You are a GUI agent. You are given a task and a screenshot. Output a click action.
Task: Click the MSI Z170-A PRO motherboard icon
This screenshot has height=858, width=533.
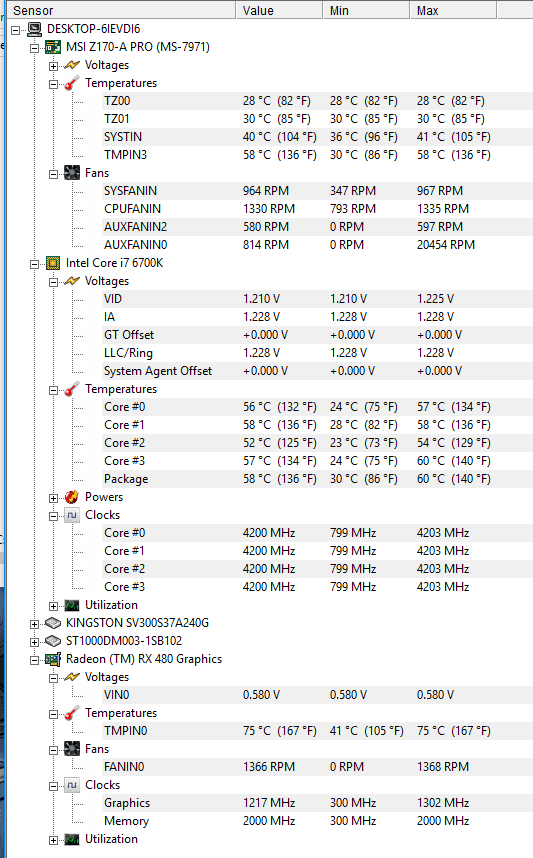(x=53, y=47)
